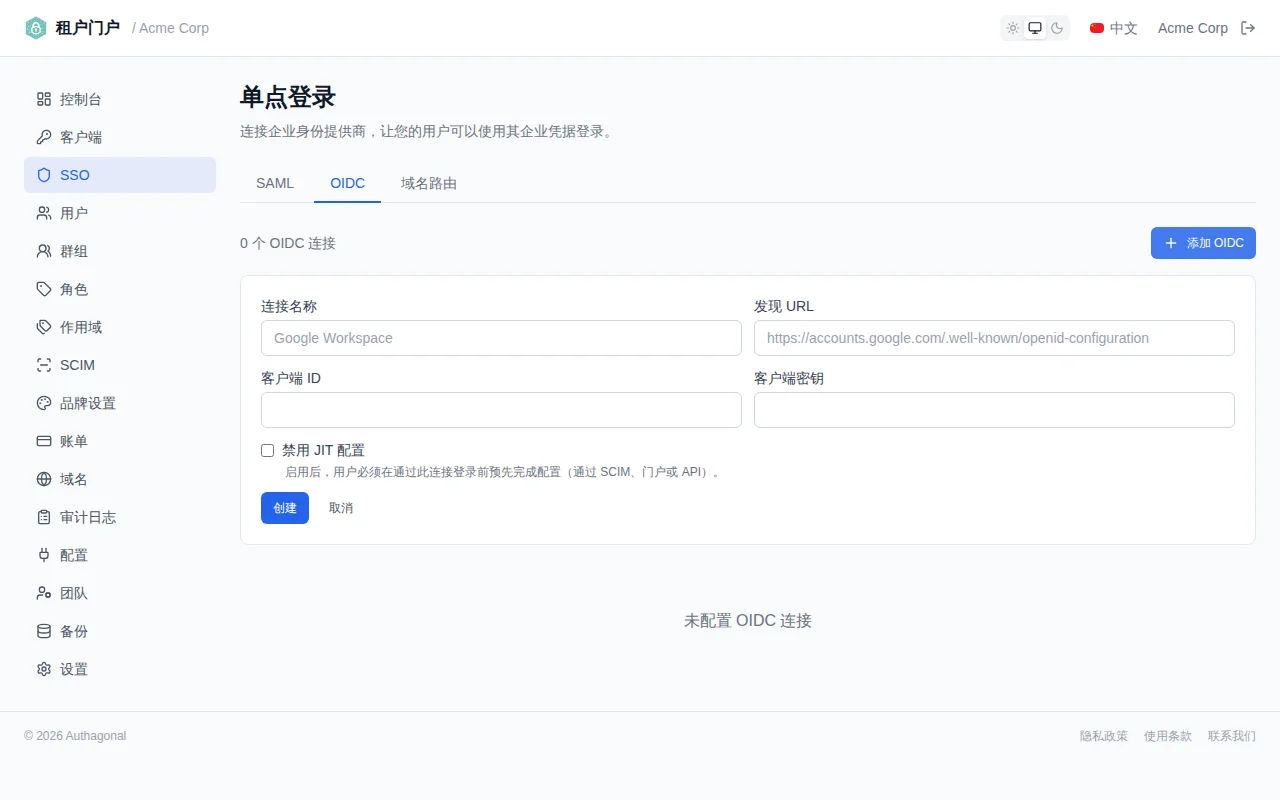
Task: Click the SSO shield icon
Action: 44,175
